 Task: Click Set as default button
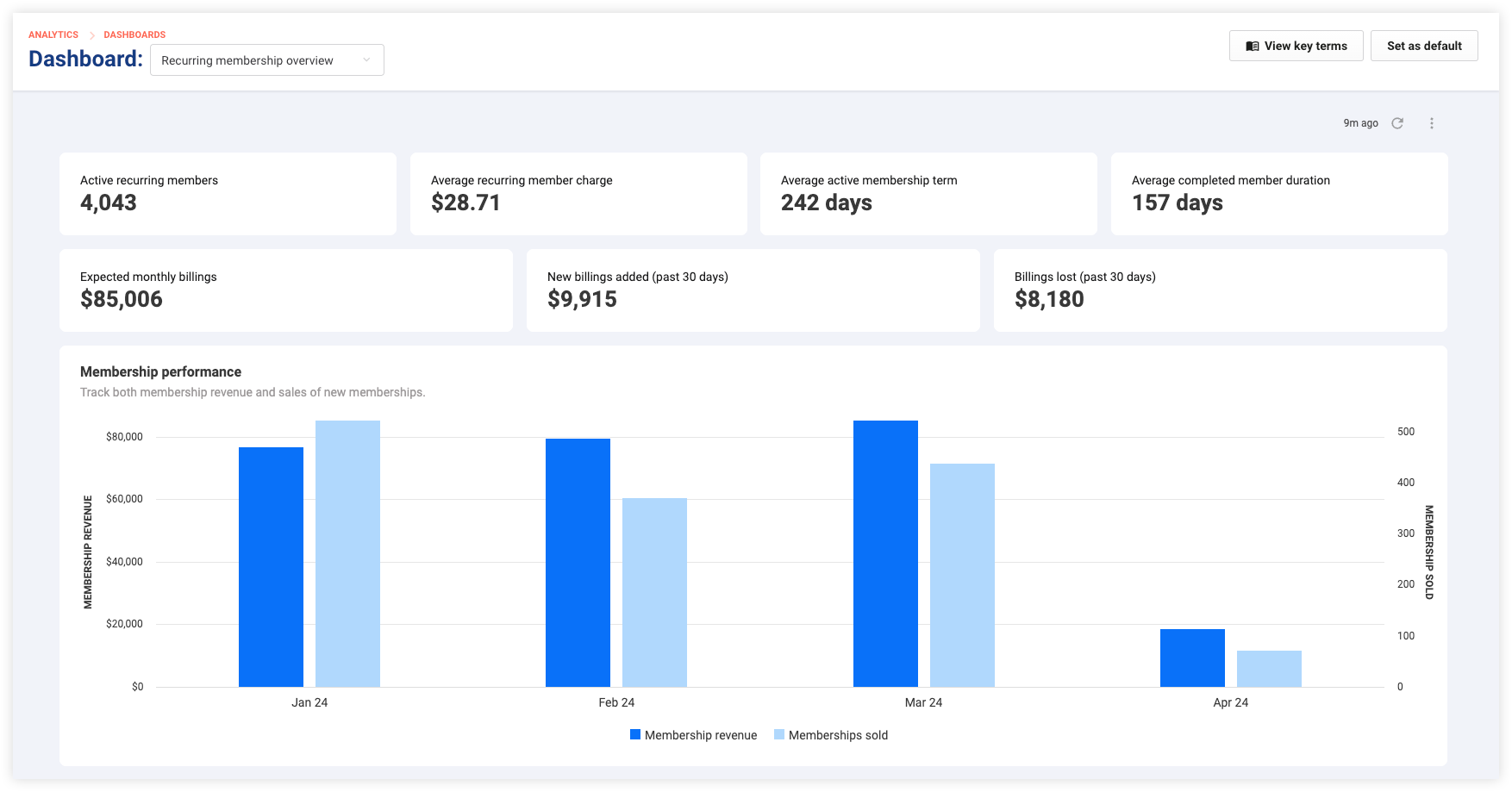[x=1424, y=46]
